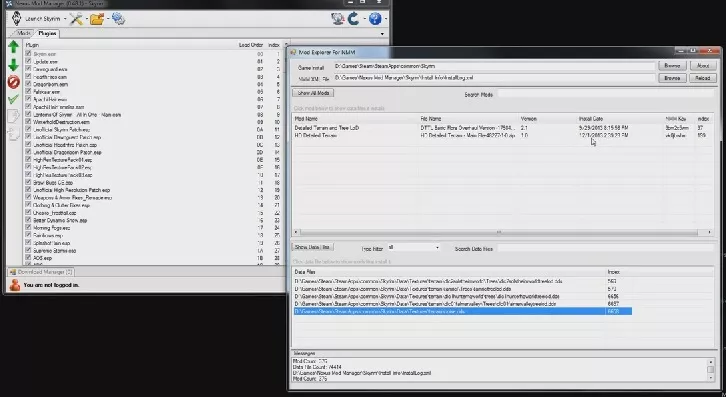Screen dimensions: 726x397
Task: Sort by the Data Files column header
Action: [x=450, y=272]
